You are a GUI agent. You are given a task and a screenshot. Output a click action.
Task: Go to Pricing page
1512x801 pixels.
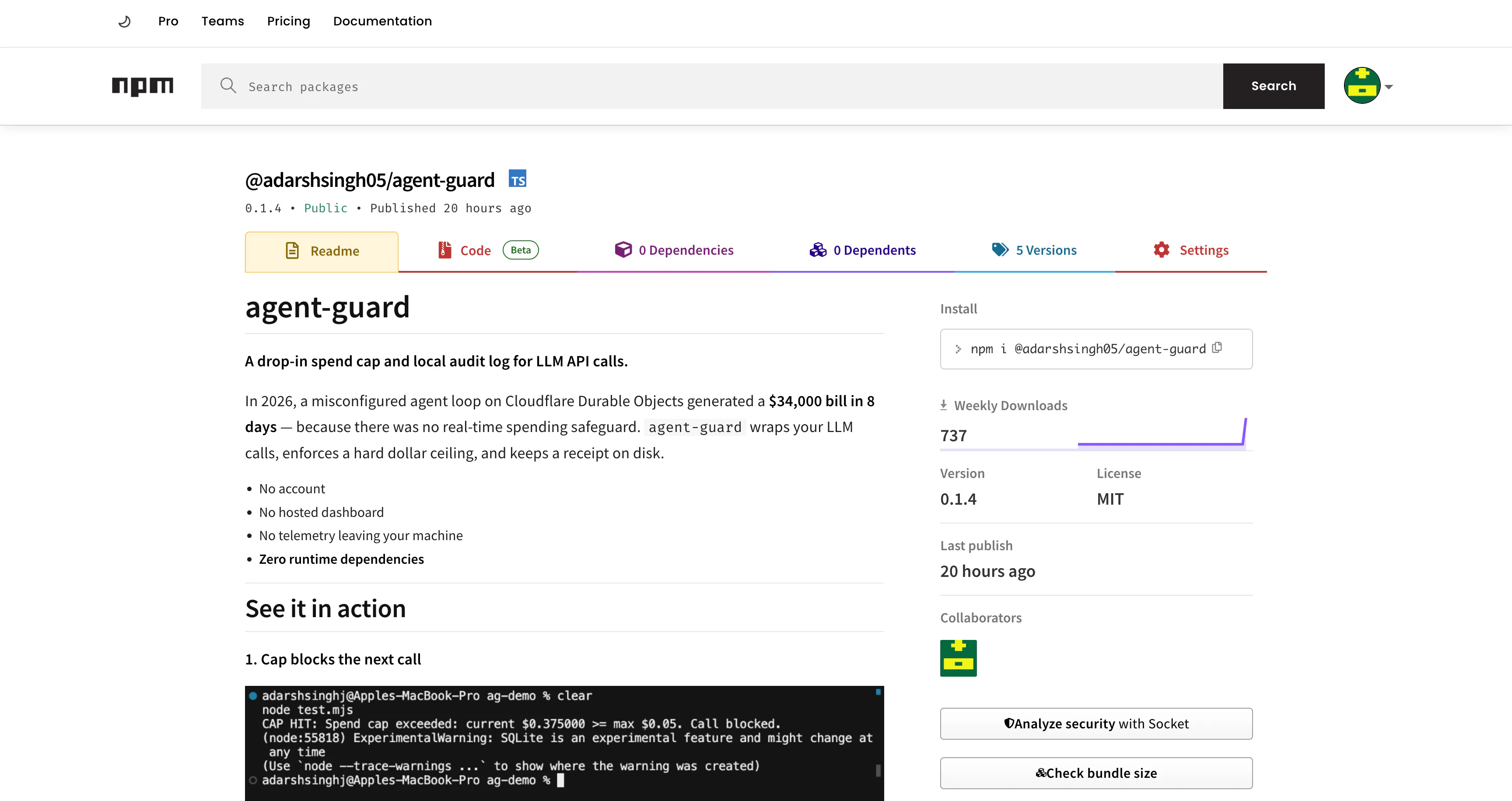(x=288, y=21)
